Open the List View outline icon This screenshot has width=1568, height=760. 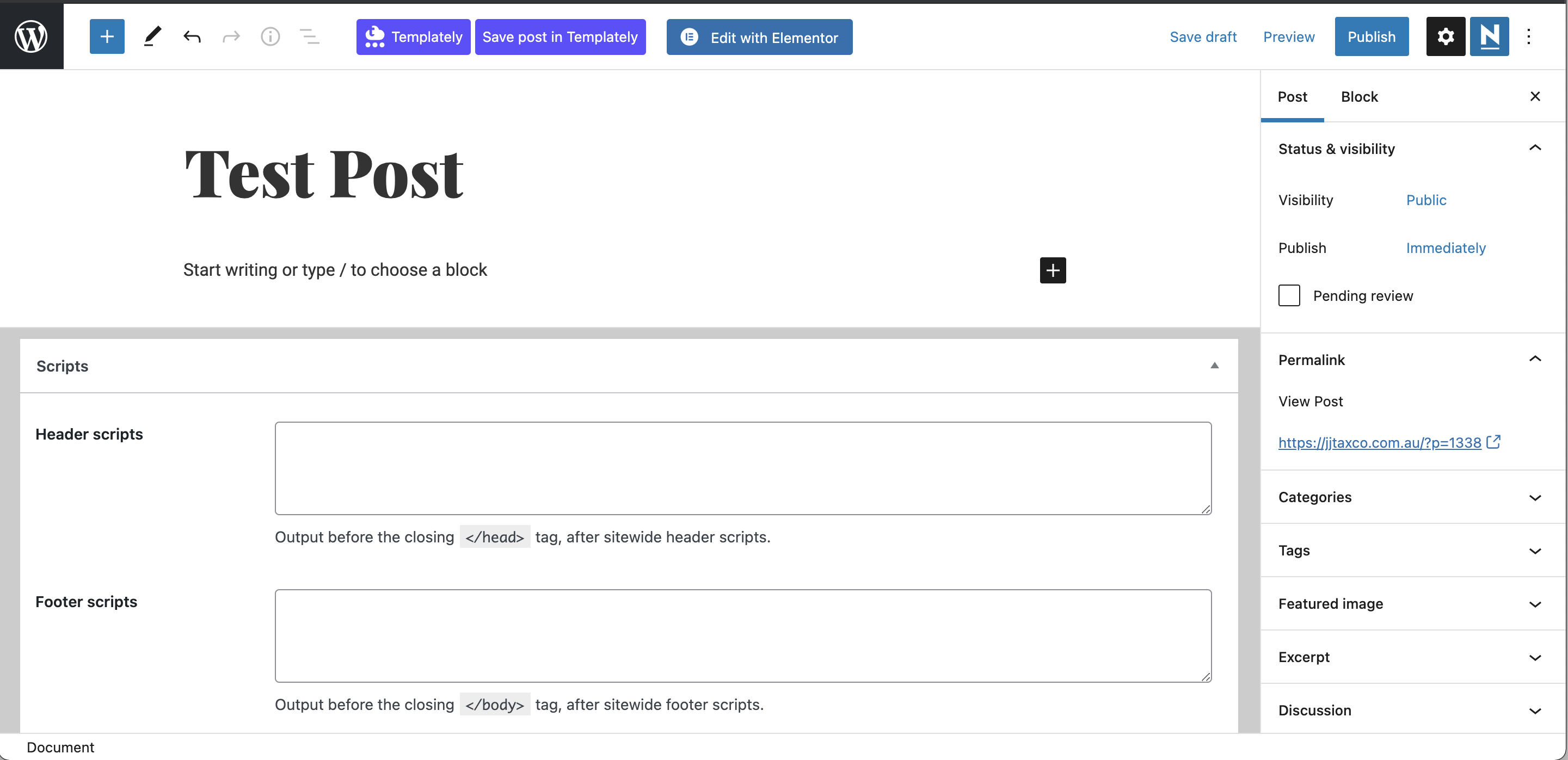point(309,36)
